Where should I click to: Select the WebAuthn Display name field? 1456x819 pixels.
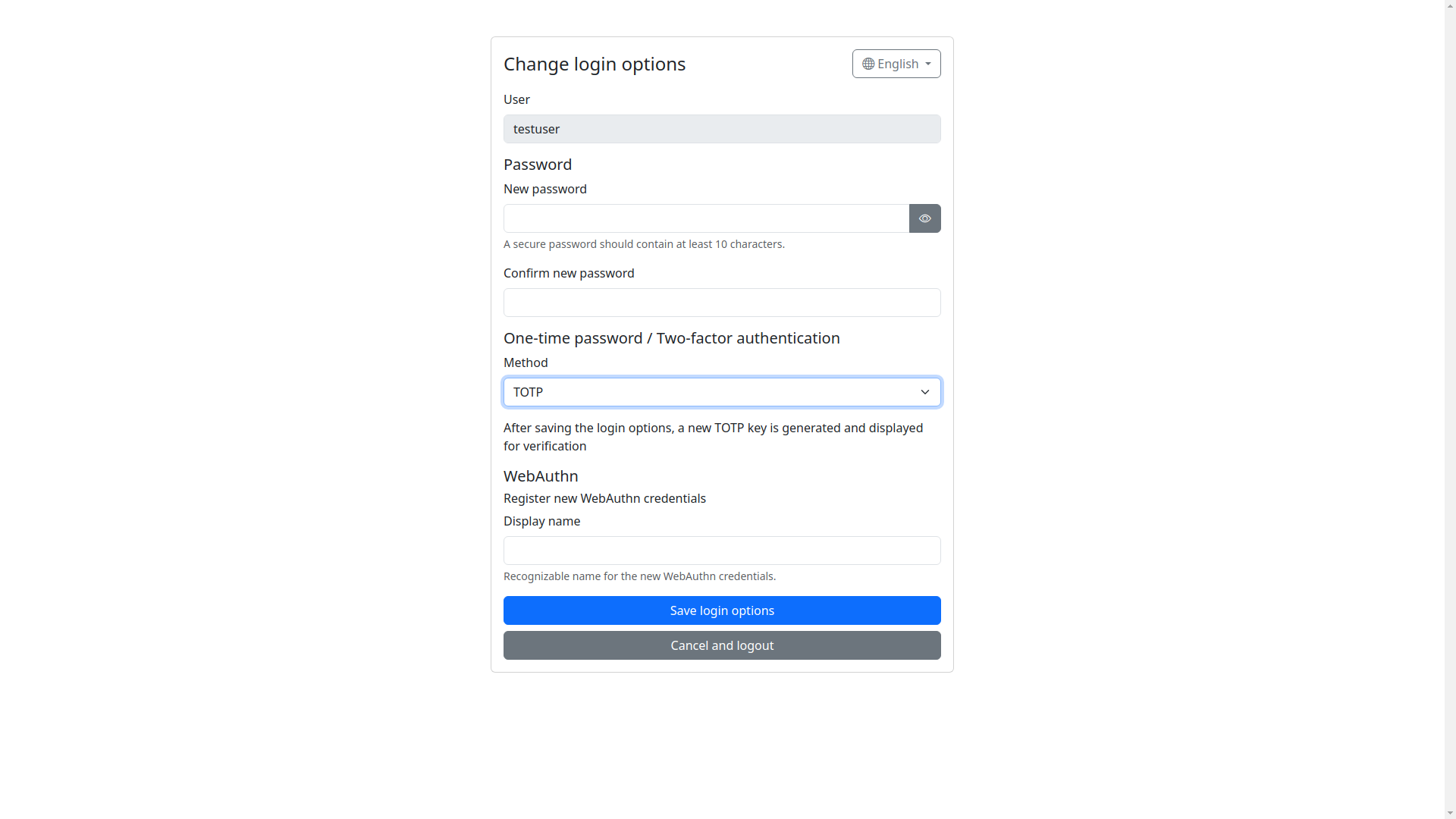(x=721, y=551)
